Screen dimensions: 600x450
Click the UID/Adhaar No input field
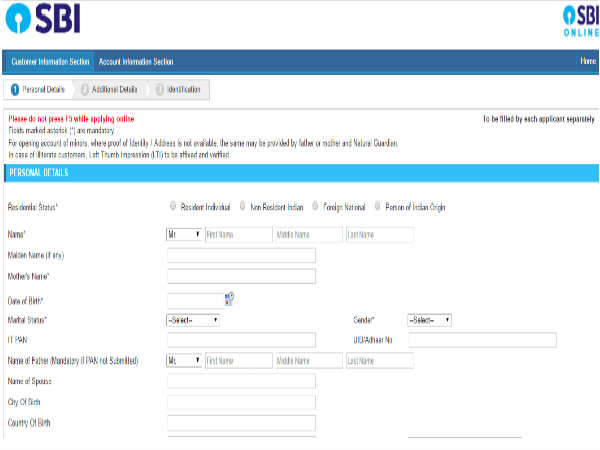coord(481,341)
